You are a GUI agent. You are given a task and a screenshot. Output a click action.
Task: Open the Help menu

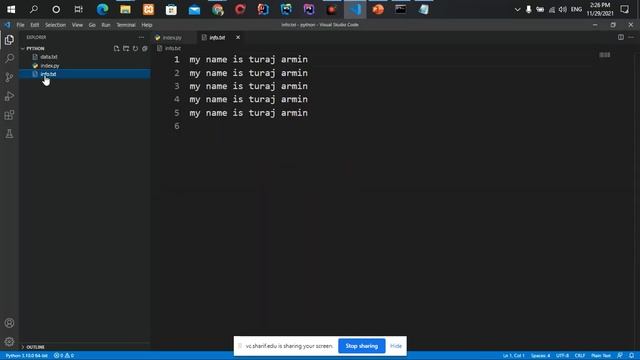pyautogui.click(x=147, y=25)
